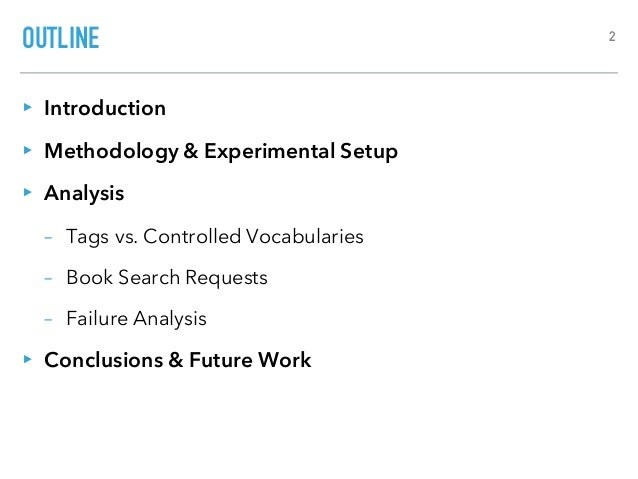Click the words Future Work
Image resolution: width=638 pixels, height=479 pixels.
[250, 360]
